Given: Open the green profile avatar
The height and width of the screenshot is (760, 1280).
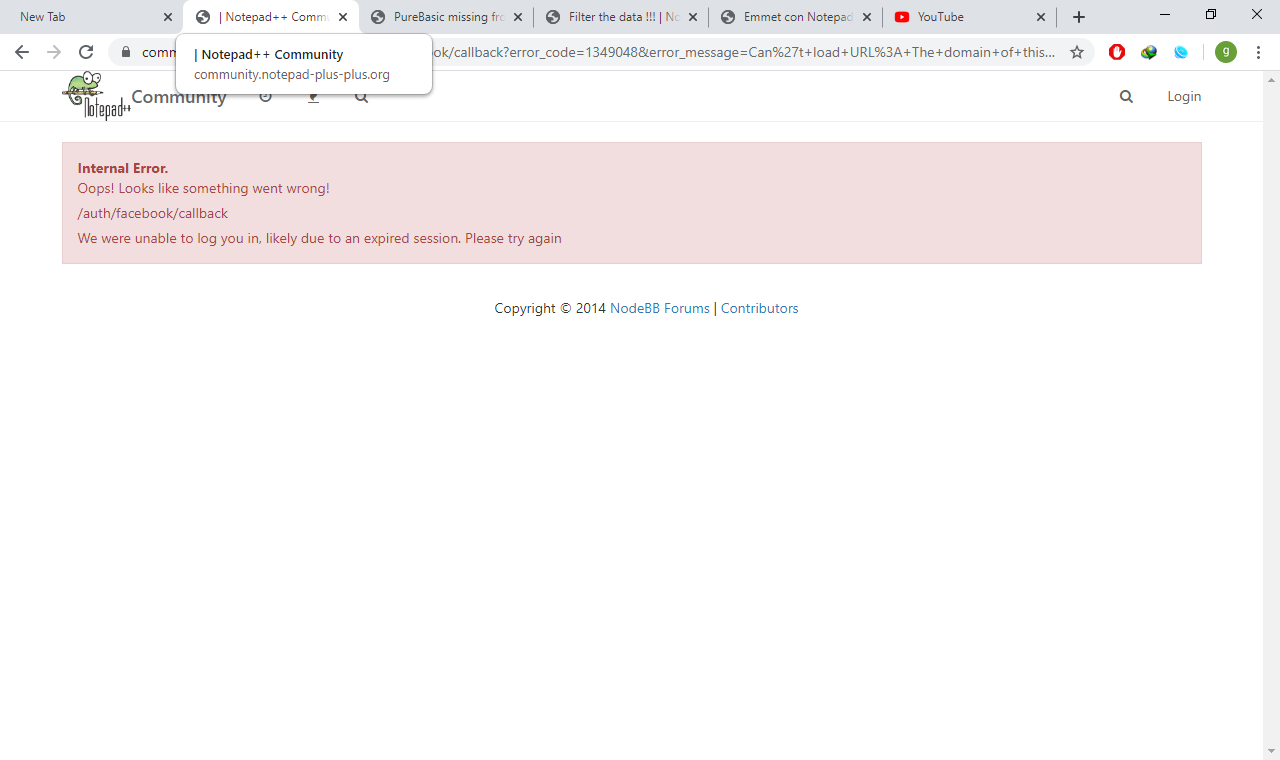Looking at the screenshot, I should point(1226,52).
